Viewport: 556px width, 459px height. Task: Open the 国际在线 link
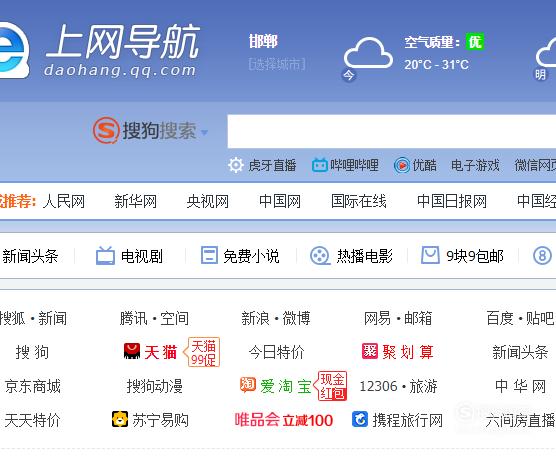tap(359, 201)
